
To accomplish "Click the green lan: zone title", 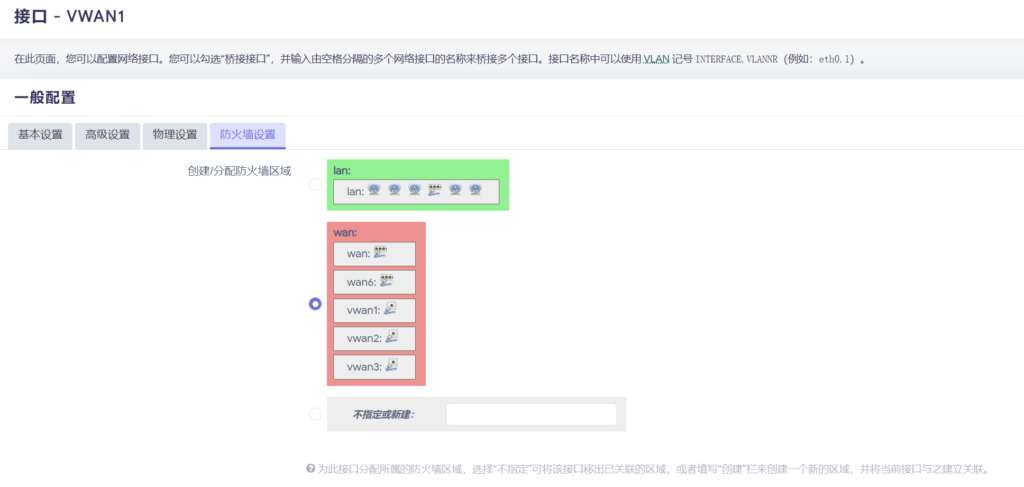I will point(342,170).
